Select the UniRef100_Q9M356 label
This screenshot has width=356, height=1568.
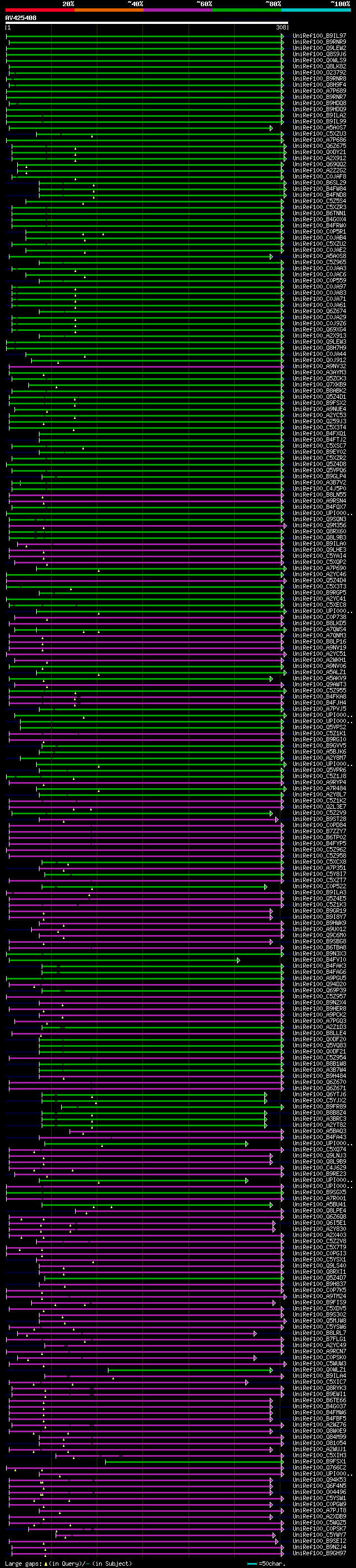(319, 525)
